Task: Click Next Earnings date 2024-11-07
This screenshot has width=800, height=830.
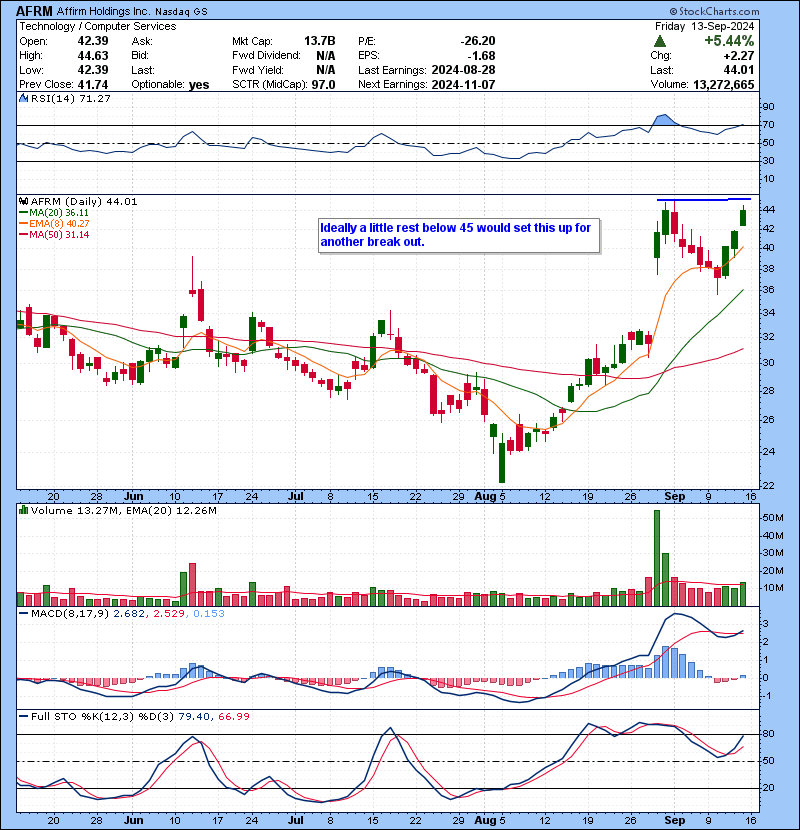Action: tap(463, 85)
